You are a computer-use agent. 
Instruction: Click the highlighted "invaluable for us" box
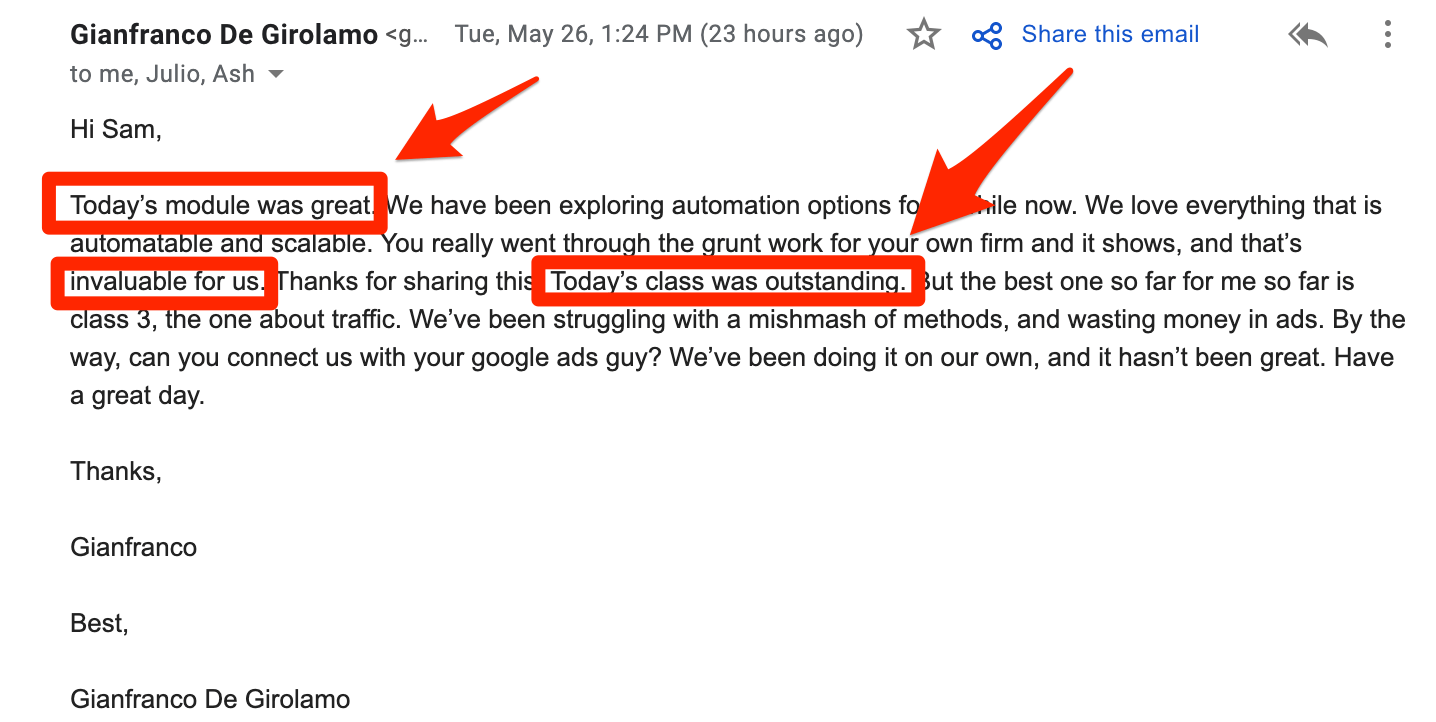164,282
